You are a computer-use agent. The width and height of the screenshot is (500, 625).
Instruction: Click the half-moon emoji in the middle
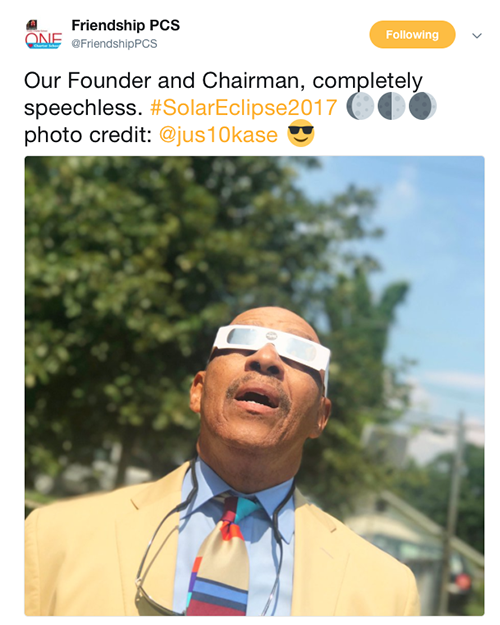coord(392,107)
